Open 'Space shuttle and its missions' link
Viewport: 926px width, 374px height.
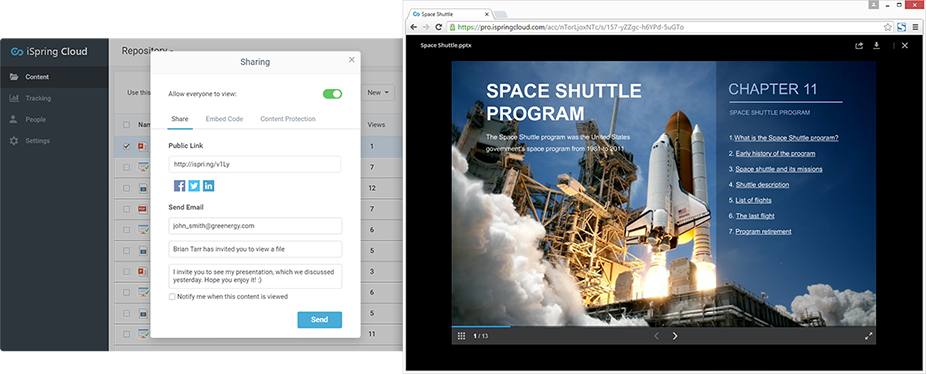tap(779, 169)
